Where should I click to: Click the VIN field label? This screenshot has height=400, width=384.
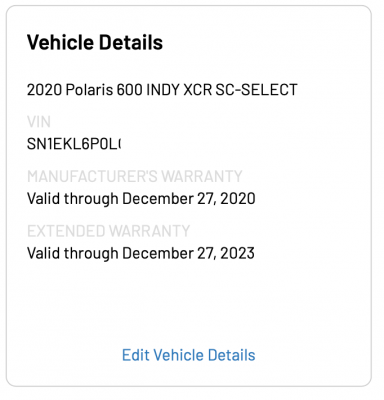[x=39, y=122]
